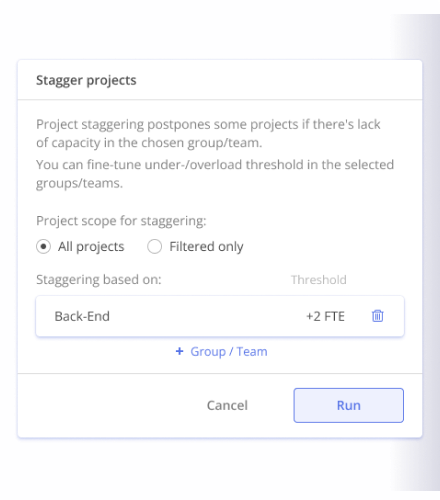
Task: Run the project staggering
Action: (349, 405)
